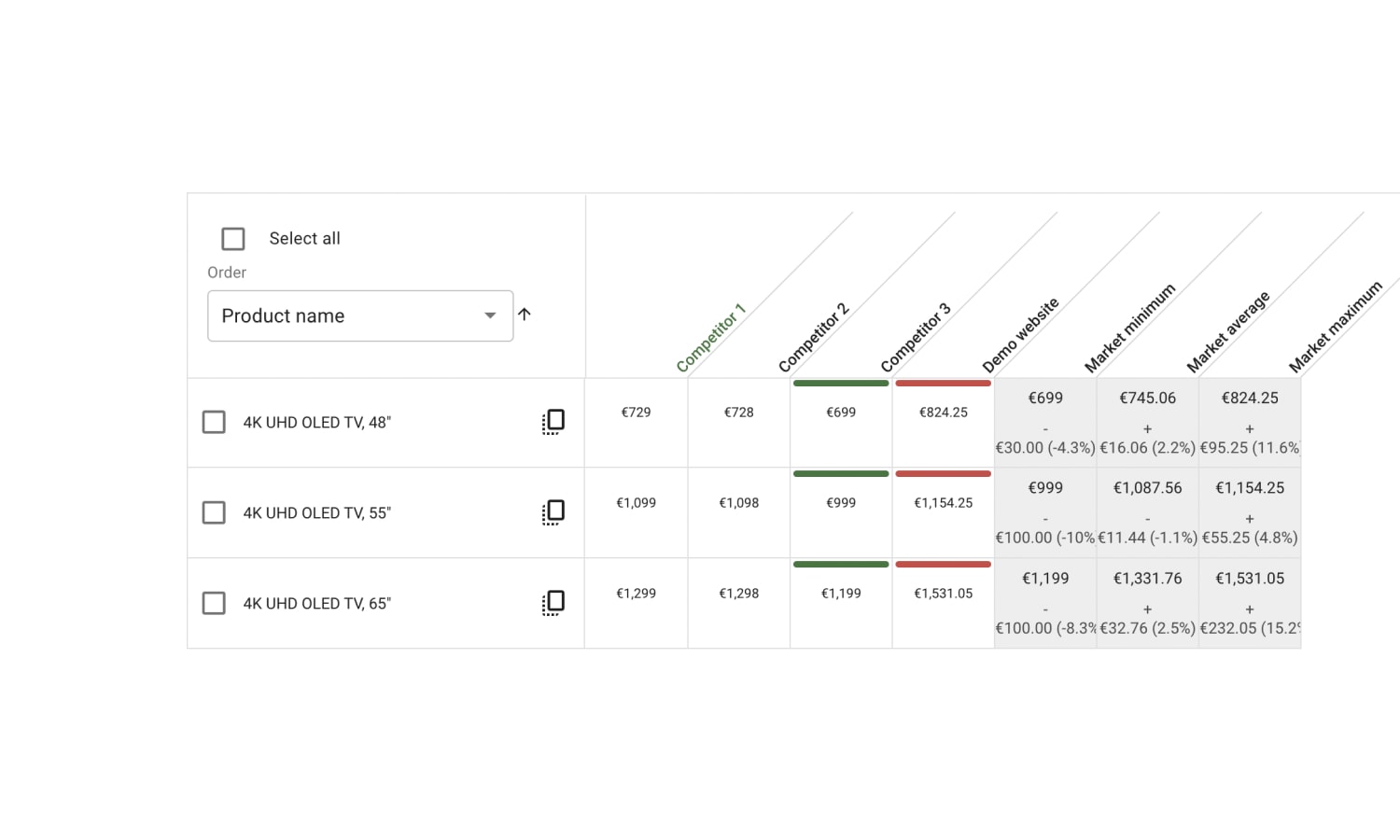The width and height of the screenshot is (1400, 840).
Task: Click the Competitor 2 column header
Action: click(x=814, y=337)
